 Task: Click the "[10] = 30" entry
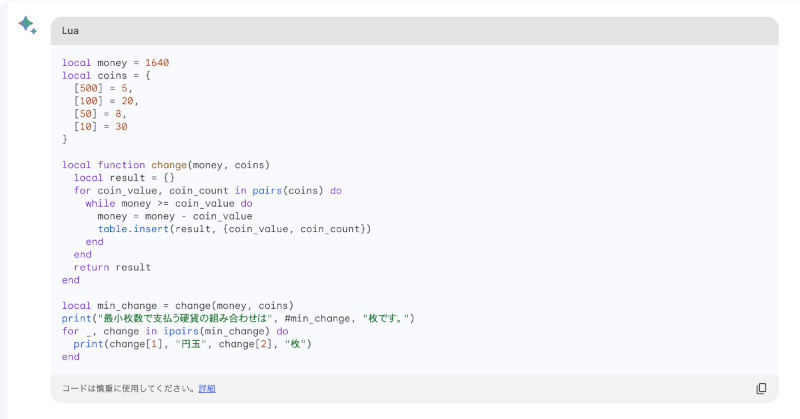(100, 127)
